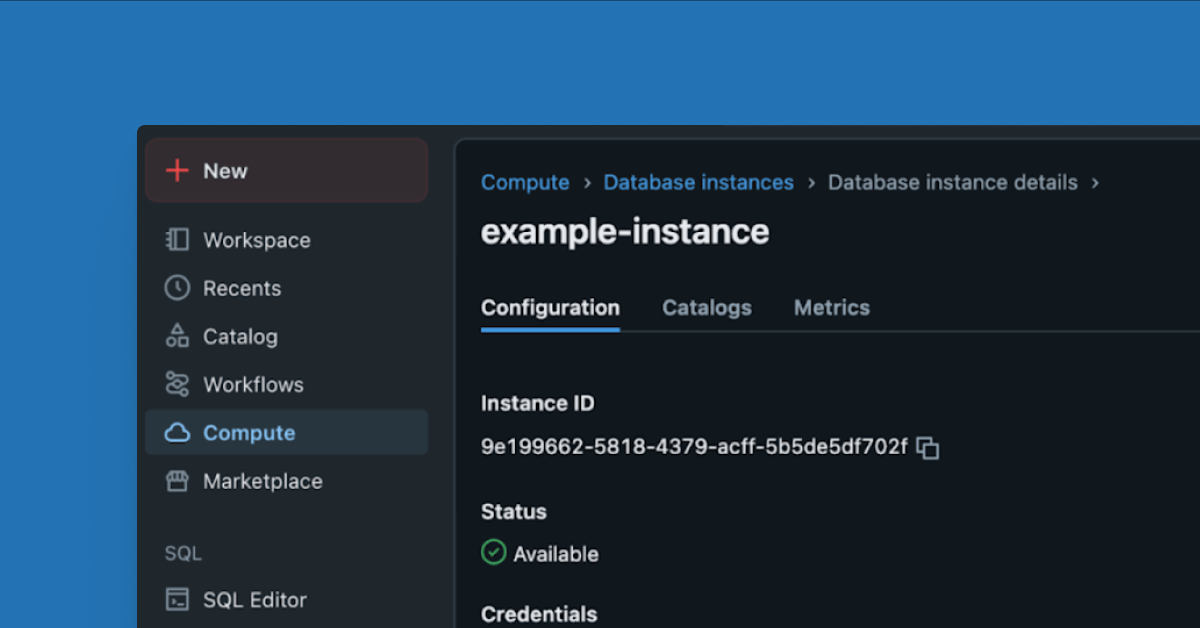The width and height of the screenshot is (1200, 628).
Task: Click the New button label text
Action: (x=225, y=171)
